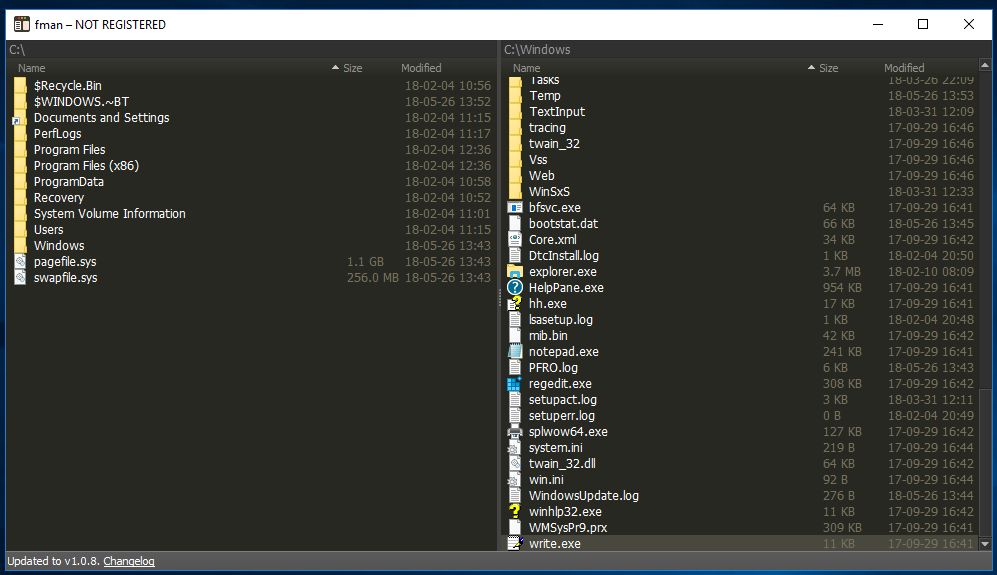This screenshot has width=997, height=575.
Task: Select the Recovery folder row
Action: [x=252, y=197]
